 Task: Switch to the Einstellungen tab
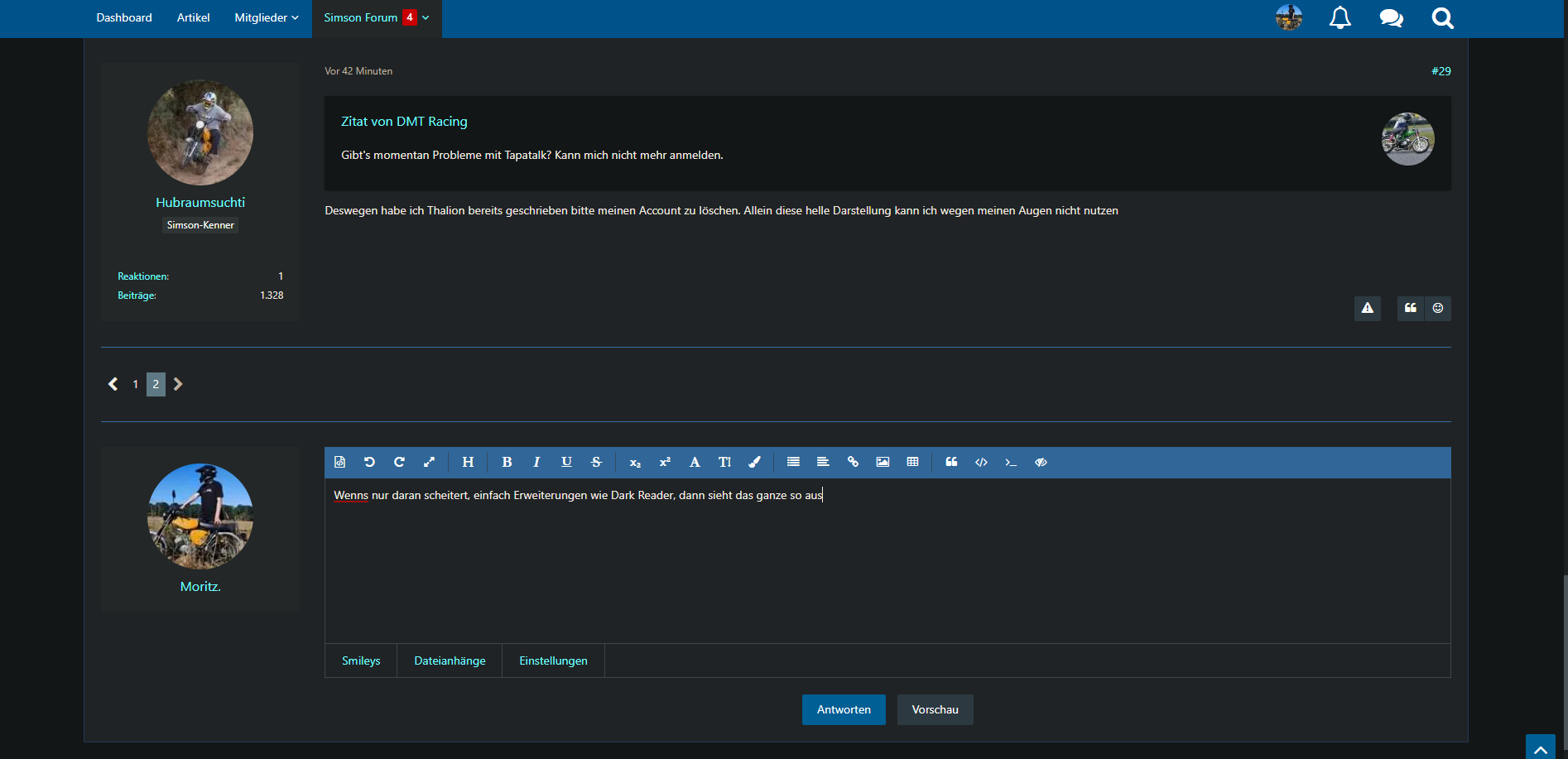point(553,661)
